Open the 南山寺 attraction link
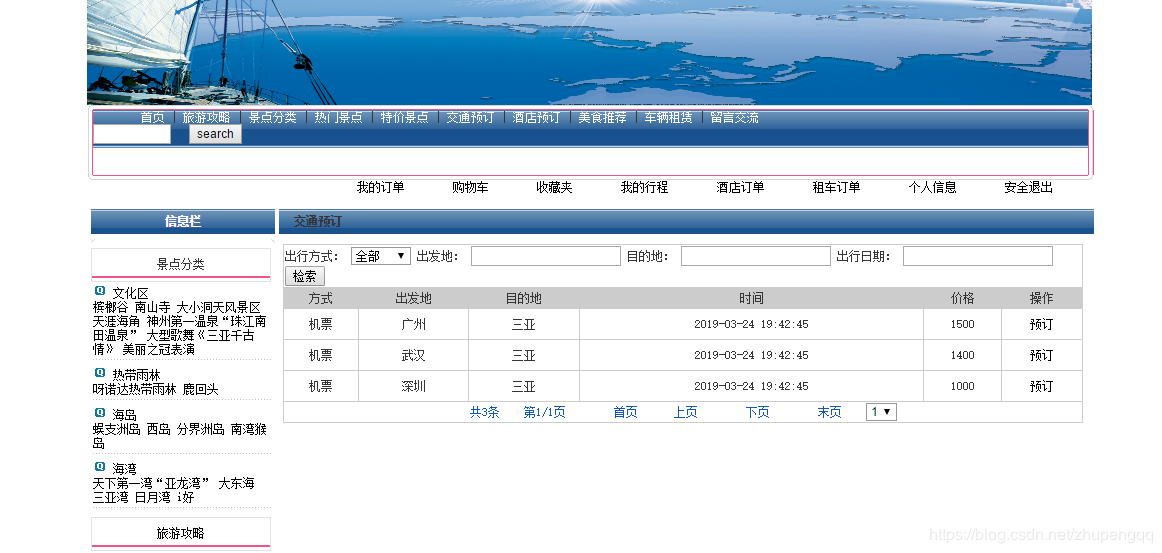The image size is (1162, 553). click(x=153, y=308)
